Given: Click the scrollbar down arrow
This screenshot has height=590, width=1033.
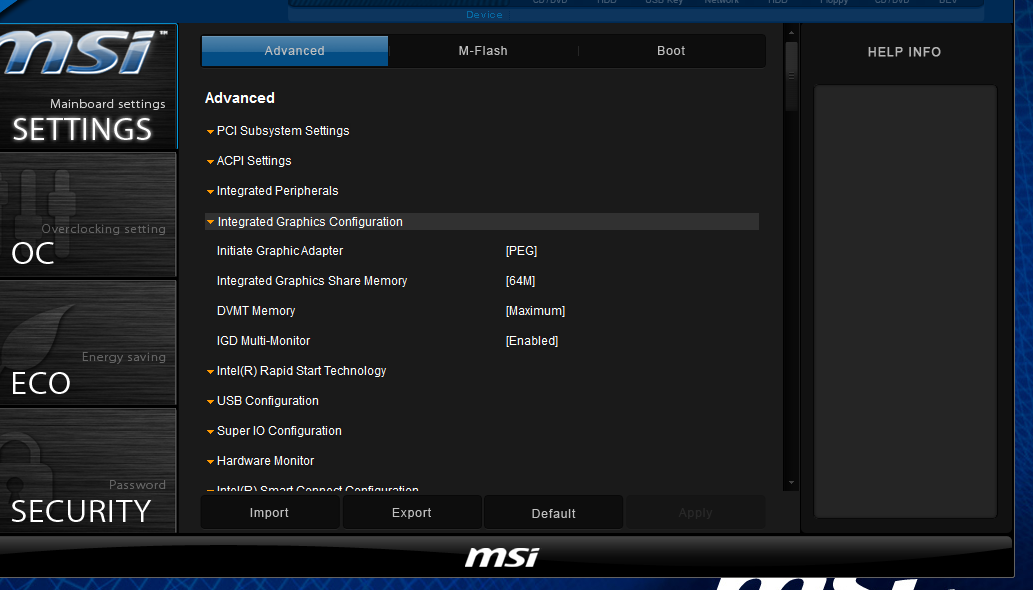Looking at the screenshot, I should [791, 483].
